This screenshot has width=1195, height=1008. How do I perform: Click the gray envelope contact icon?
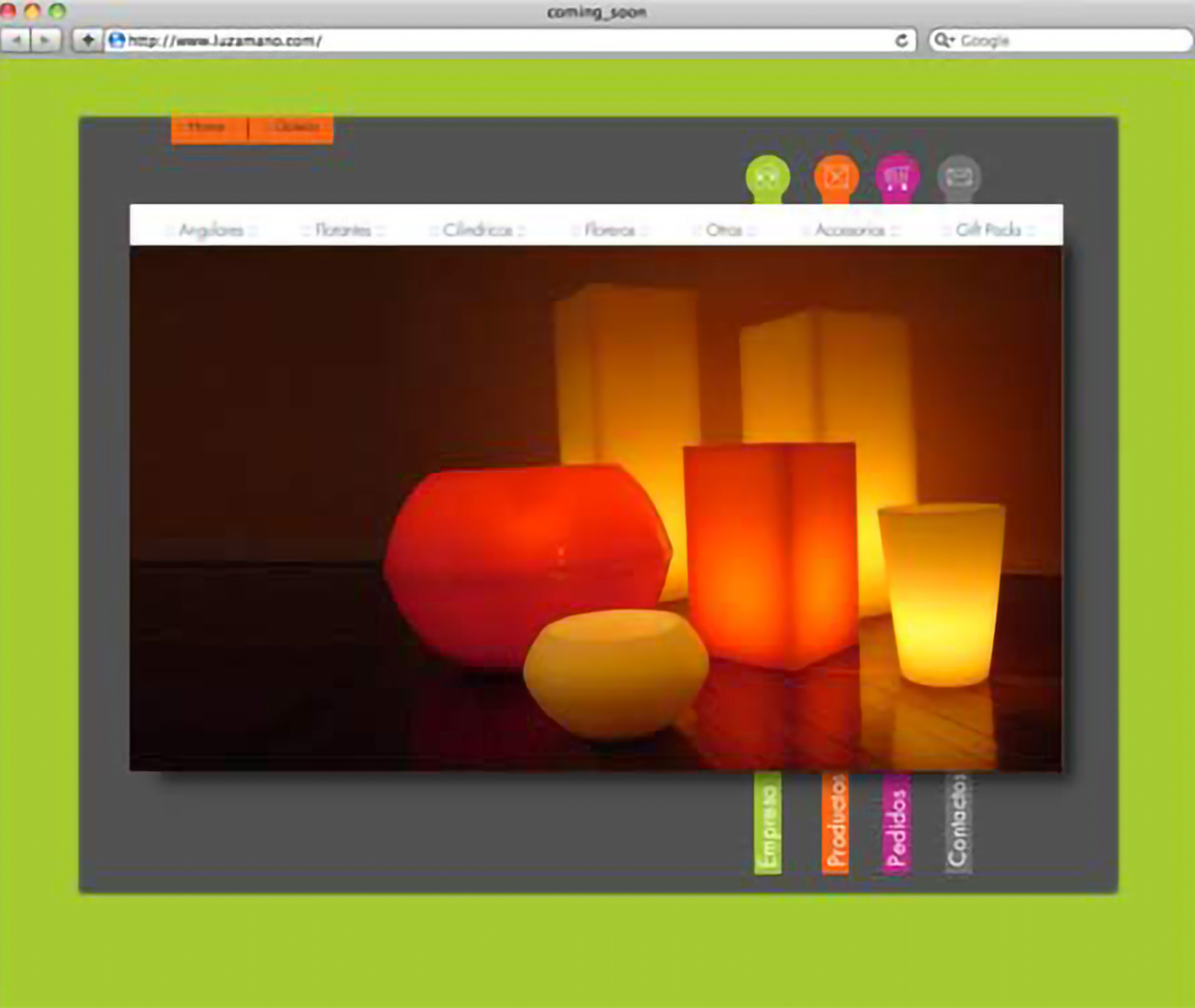tap(958, 177)
